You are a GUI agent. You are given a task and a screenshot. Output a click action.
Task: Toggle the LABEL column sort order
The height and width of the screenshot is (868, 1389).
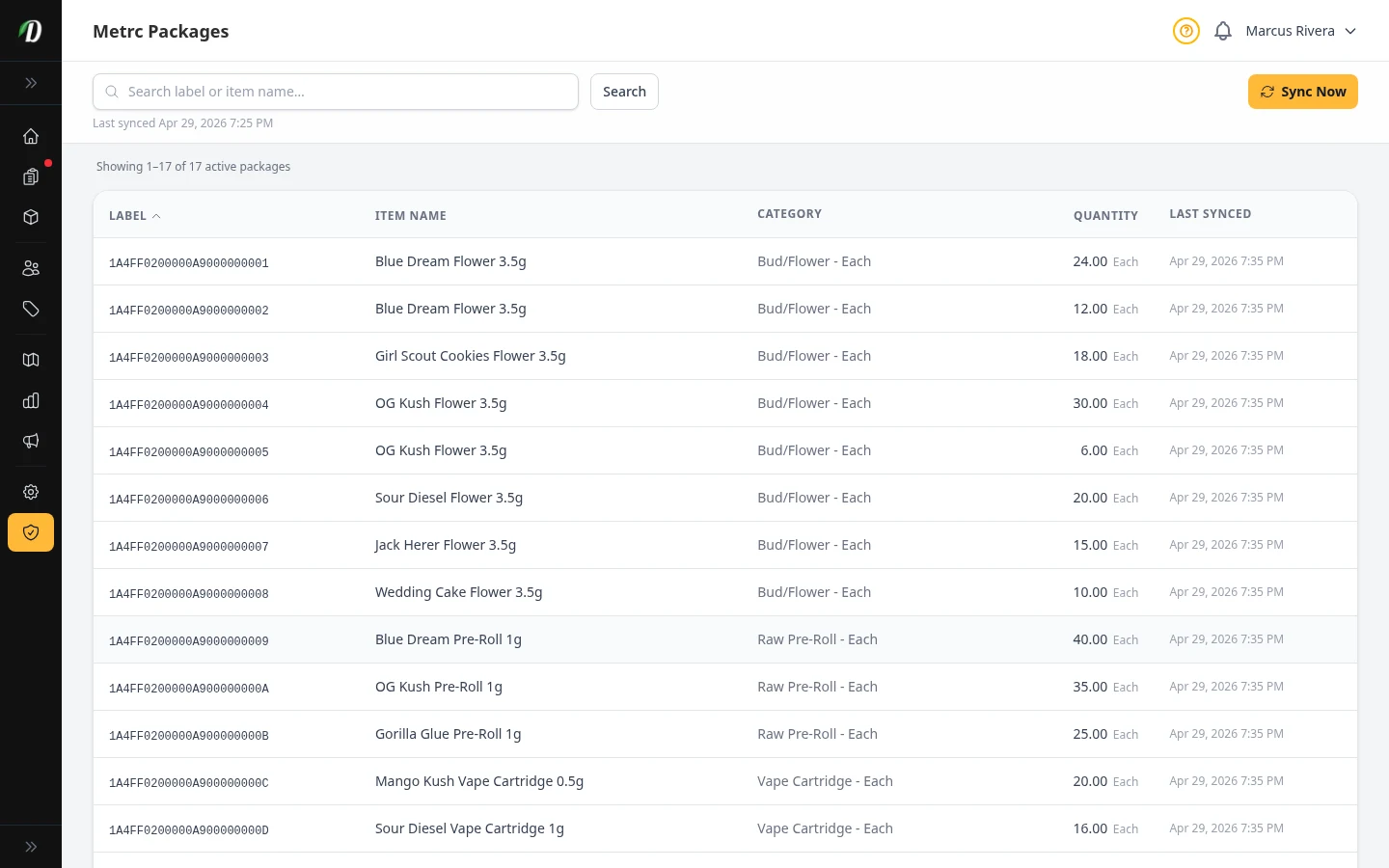coord(134,215)
